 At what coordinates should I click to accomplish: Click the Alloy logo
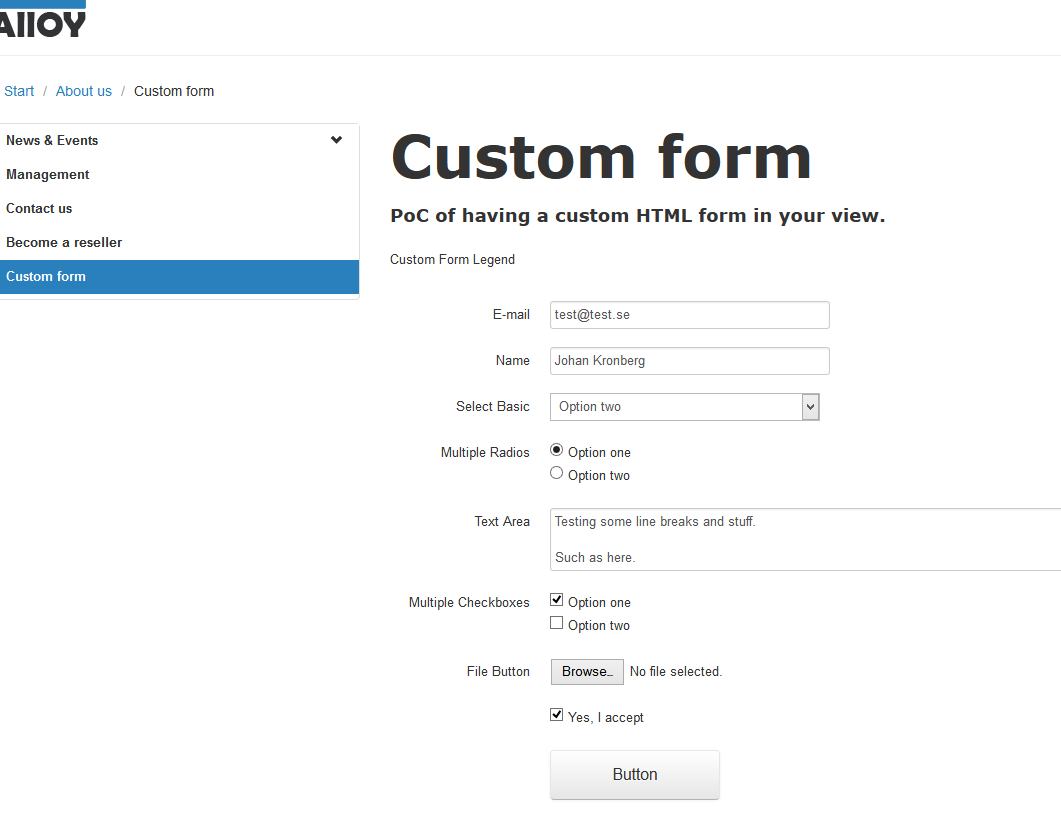click(x=43, y=20)
